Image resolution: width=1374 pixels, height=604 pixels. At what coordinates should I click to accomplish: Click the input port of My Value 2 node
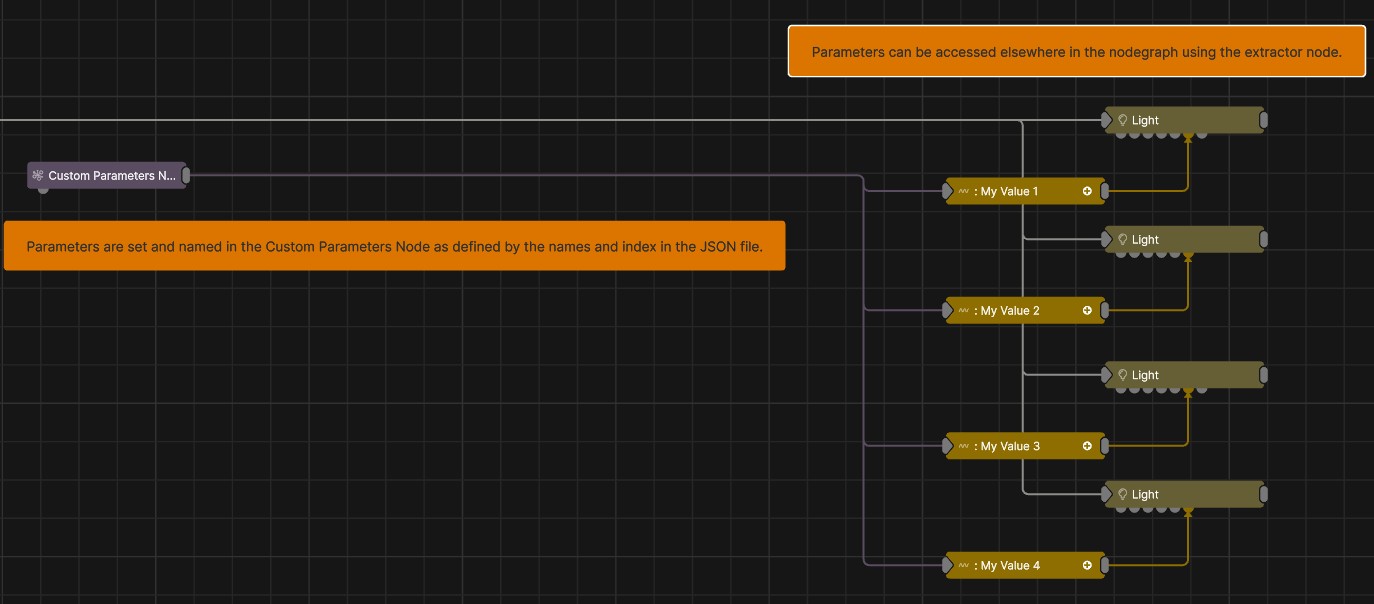tap(947, 311)
